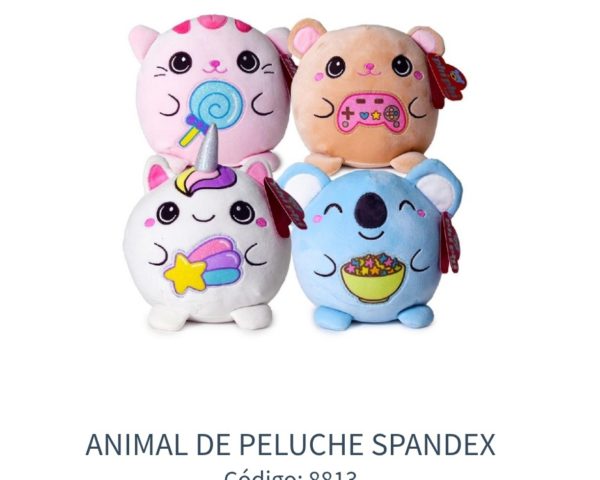This screenshot has height=480, width=600.
Task: Click the Código 8813 product code text
Action: pos(290,475)
